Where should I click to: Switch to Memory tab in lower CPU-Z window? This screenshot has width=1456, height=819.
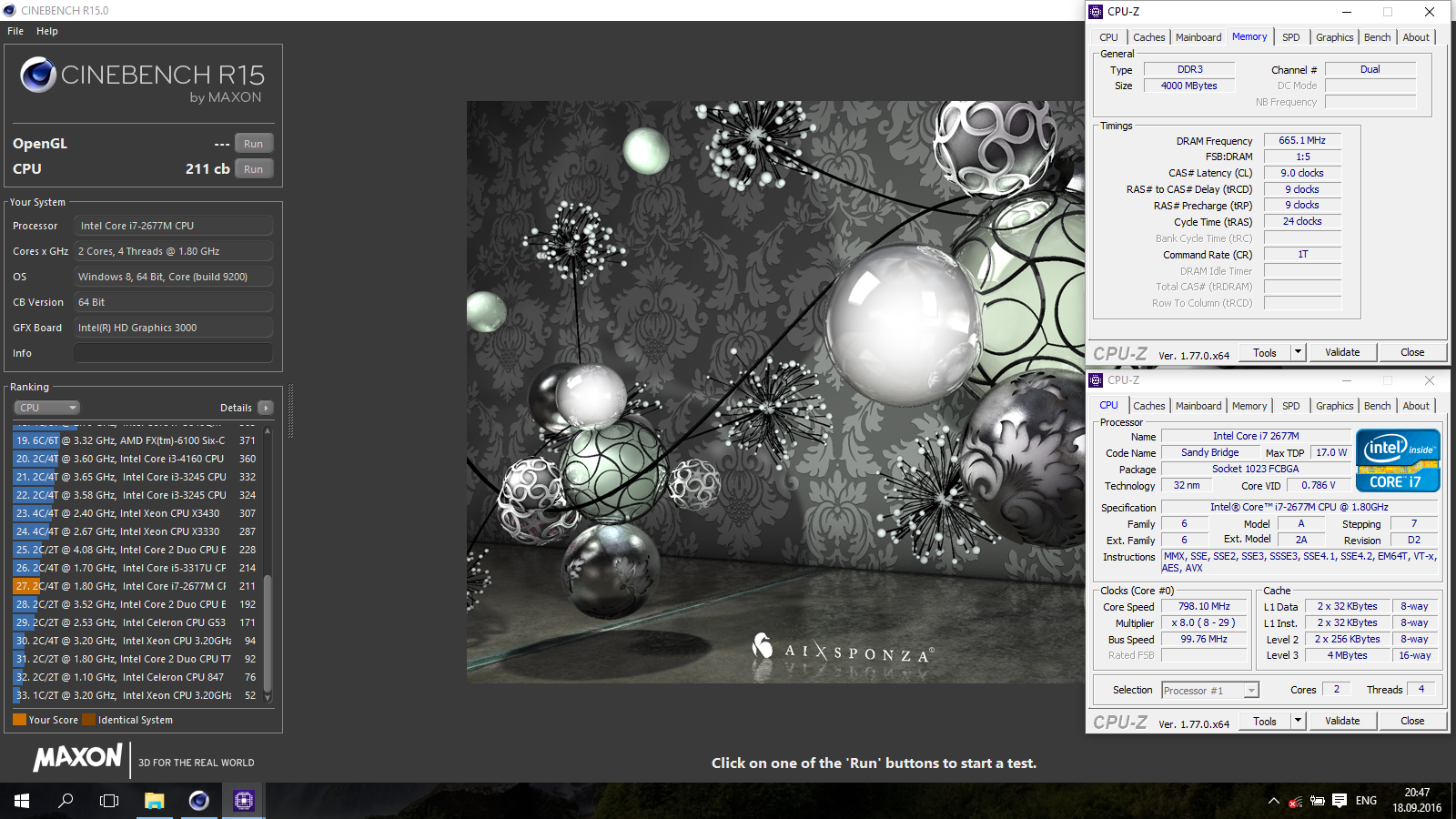(x=1249, y=406)
